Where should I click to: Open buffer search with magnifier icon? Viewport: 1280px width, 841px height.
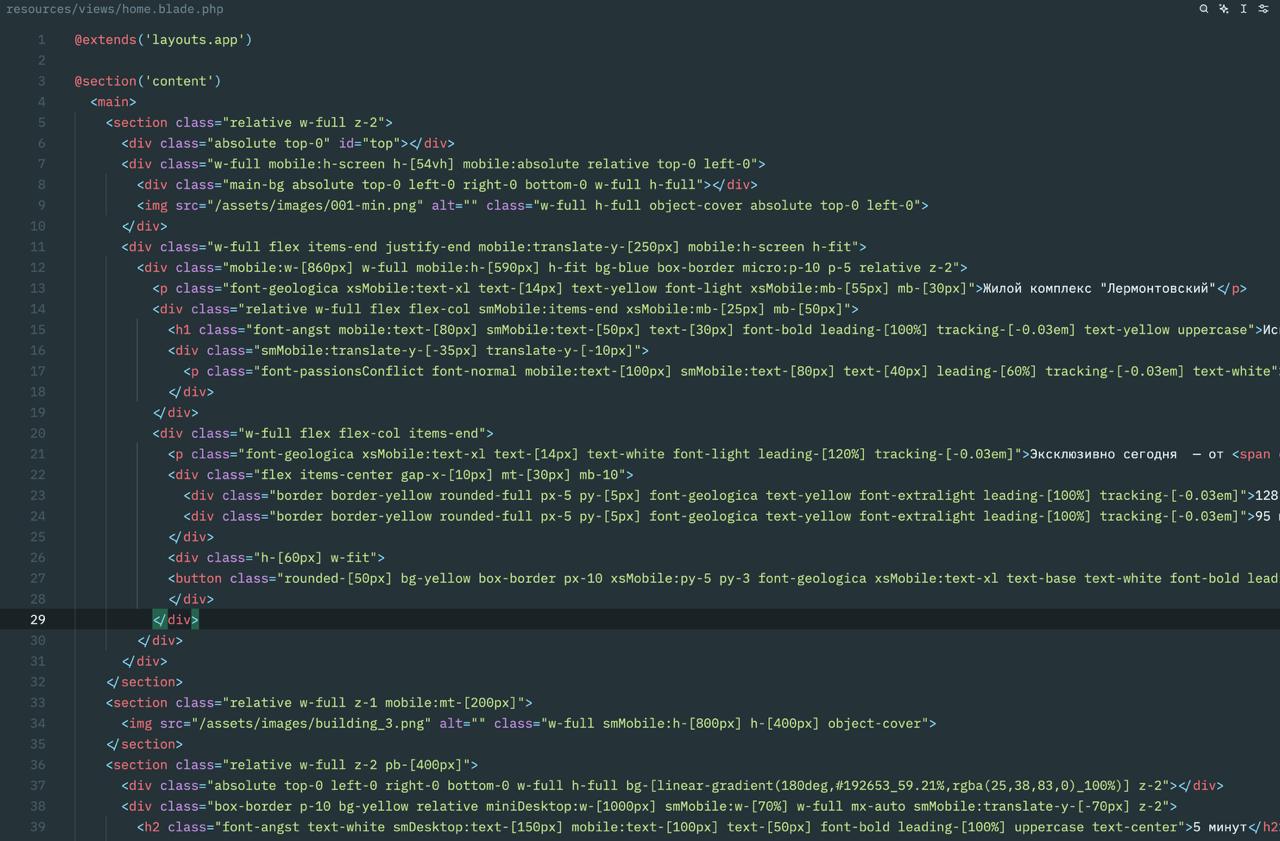click(x=1204, y=9)
